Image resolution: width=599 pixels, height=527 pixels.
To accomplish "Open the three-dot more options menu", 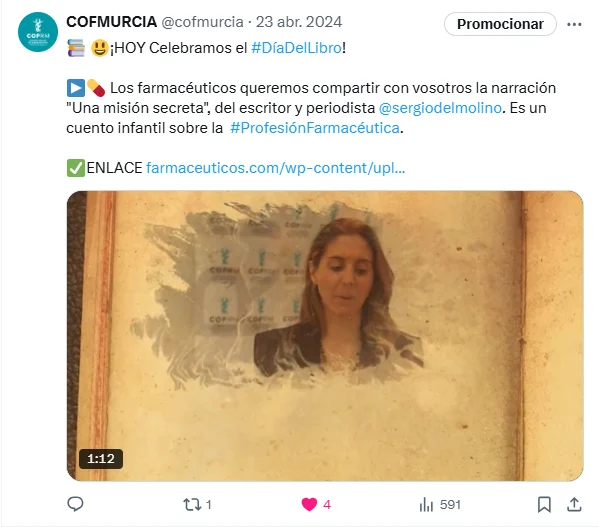I will point(574,24).
